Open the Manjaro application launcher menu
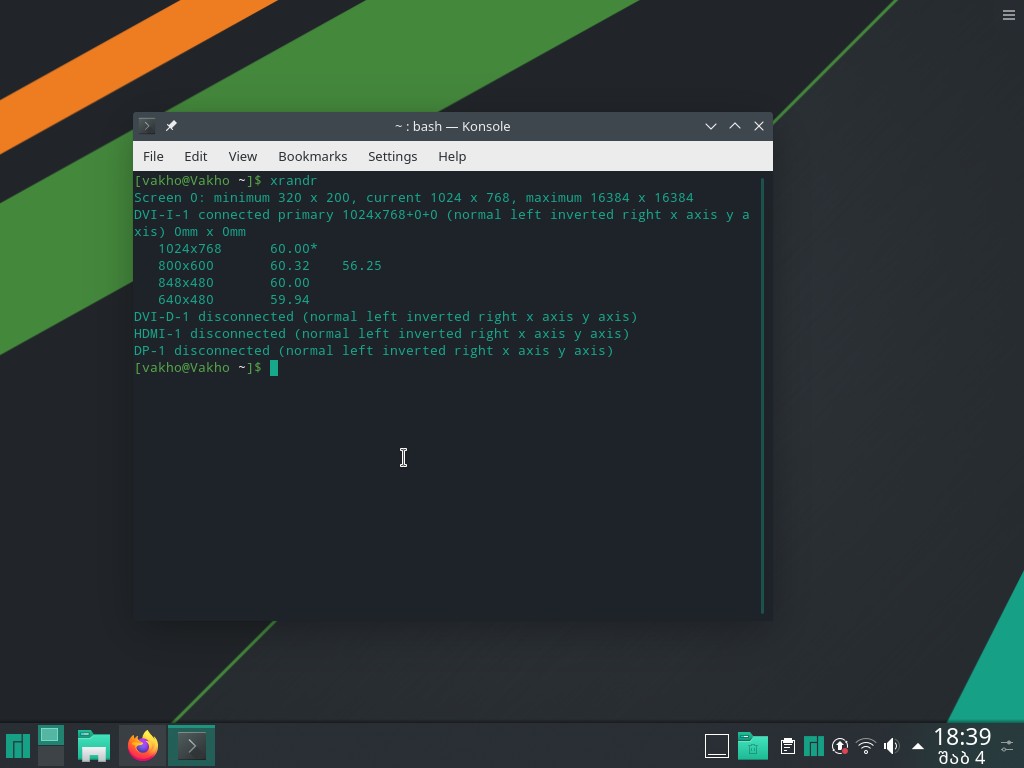Screen dimensions: 1024x768 click(18, 746)
